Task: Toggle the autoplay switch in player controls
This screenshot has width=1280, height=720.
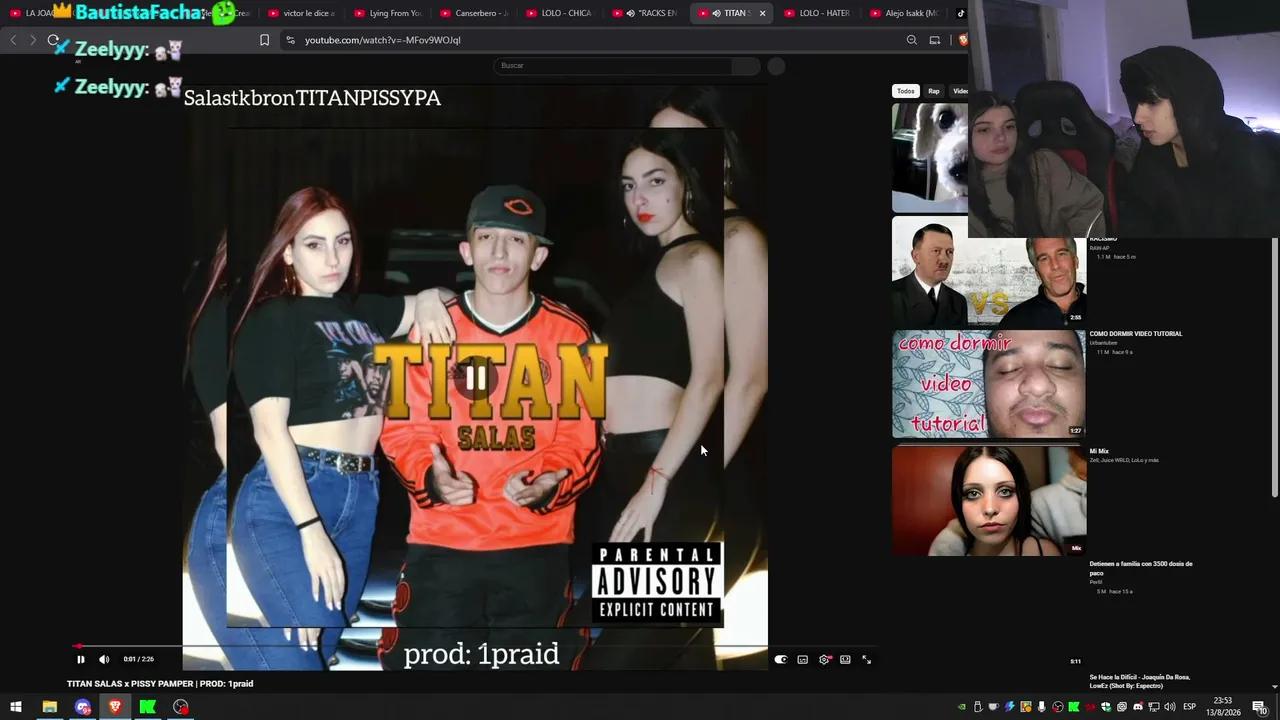Action: (781, 660)
